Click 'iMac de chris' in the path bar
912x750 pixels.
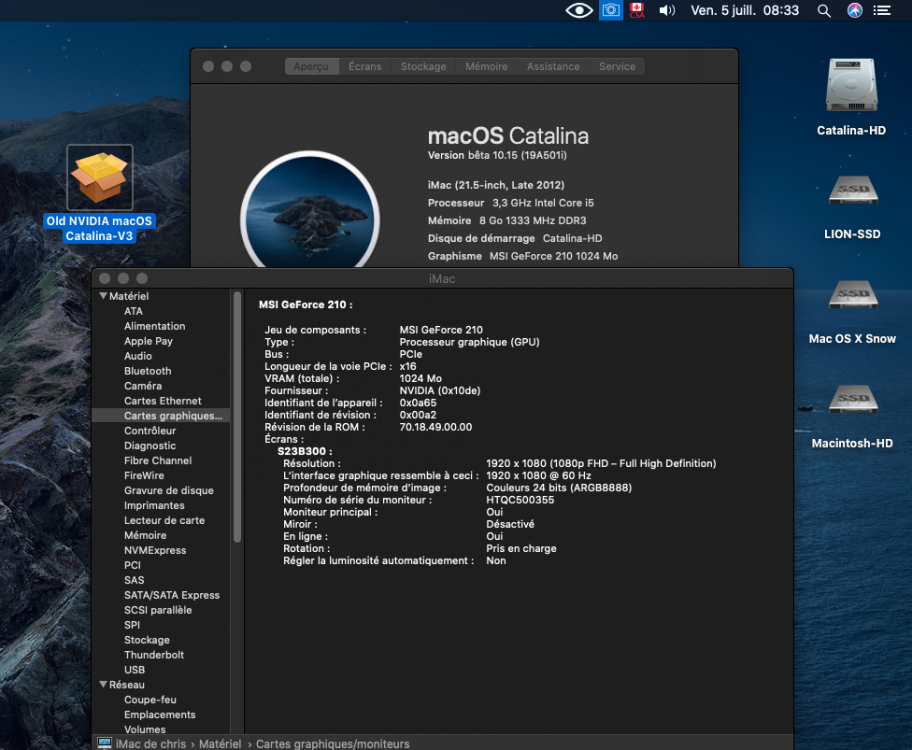click(x=151, y=744)
